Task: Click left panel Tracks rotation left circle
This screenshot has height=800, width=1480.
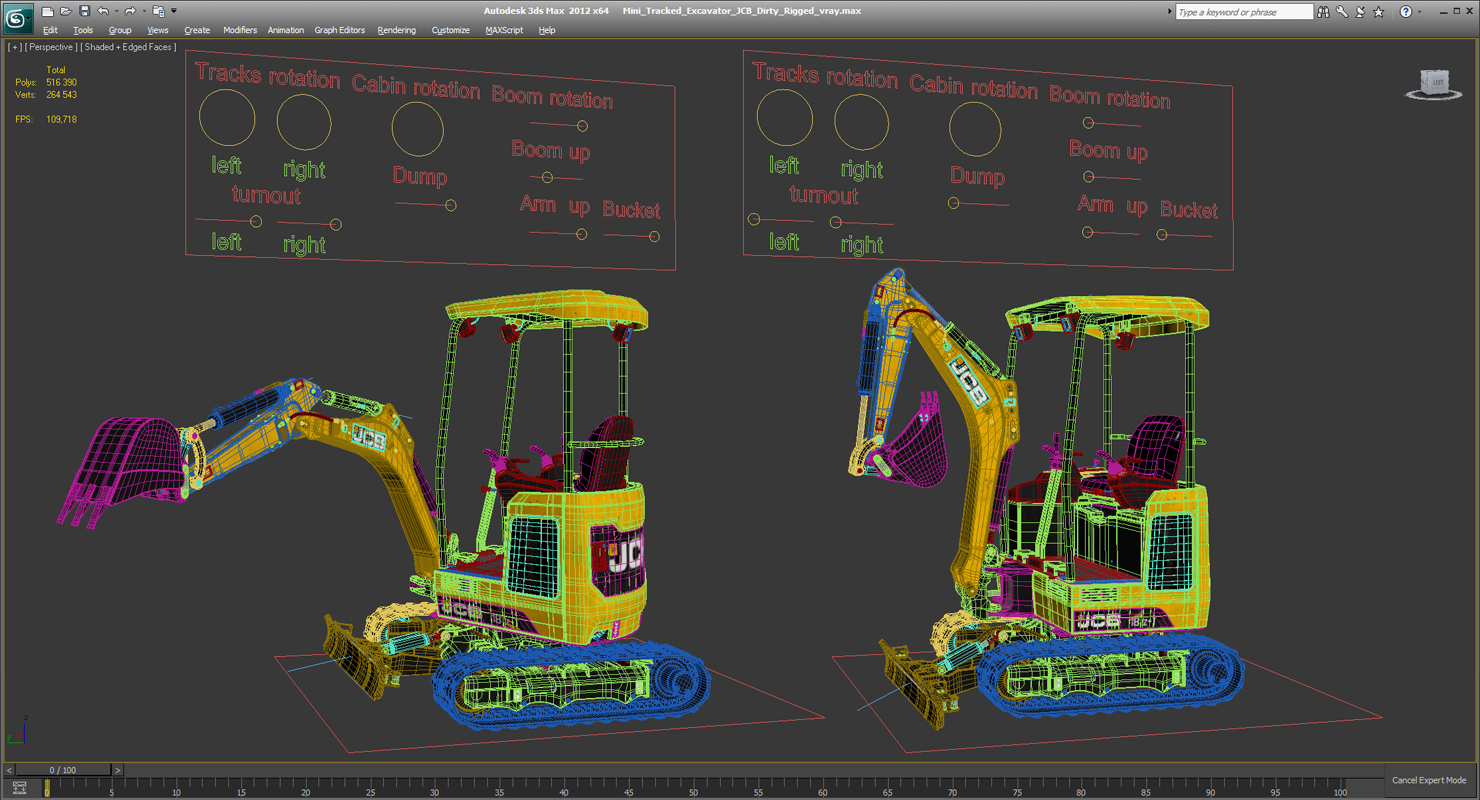Action: (227, 118)
